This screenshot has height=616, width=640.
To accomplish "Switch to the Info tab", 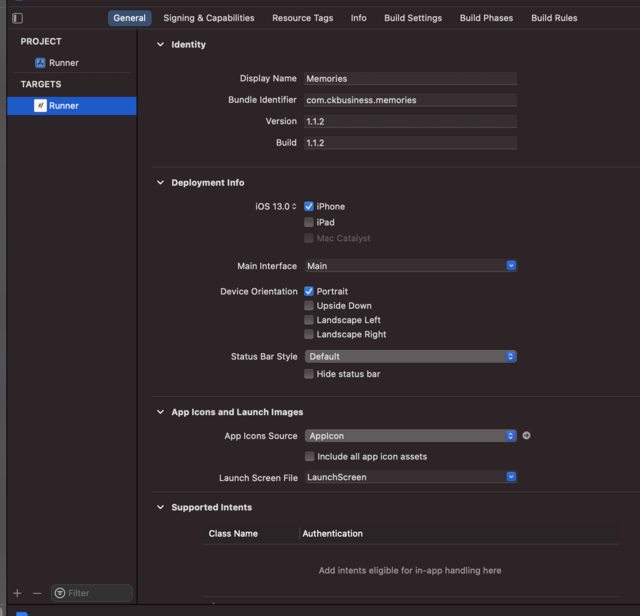I will point(358,18).
